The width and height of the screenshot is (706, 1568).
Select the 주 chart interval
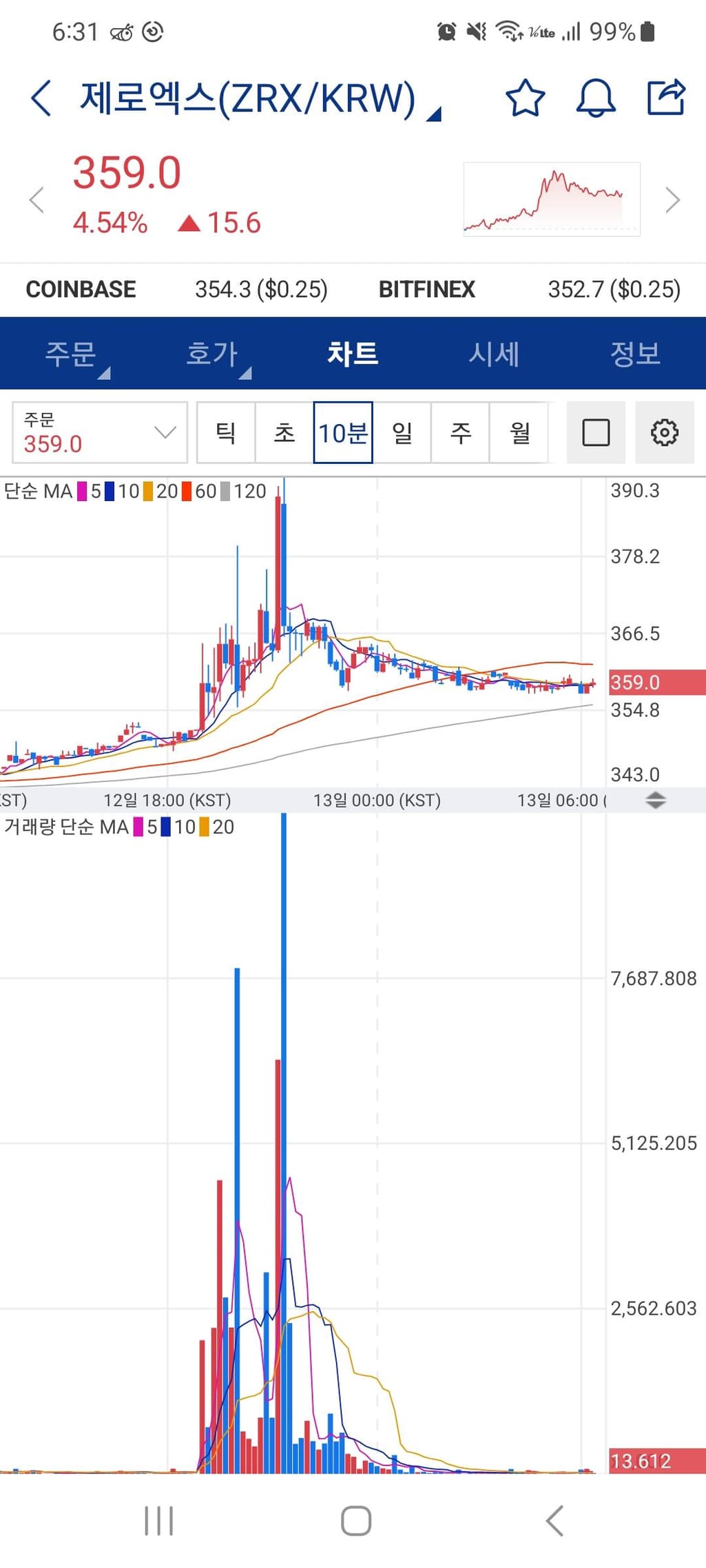pyautogui.click(x=460, y=432)
